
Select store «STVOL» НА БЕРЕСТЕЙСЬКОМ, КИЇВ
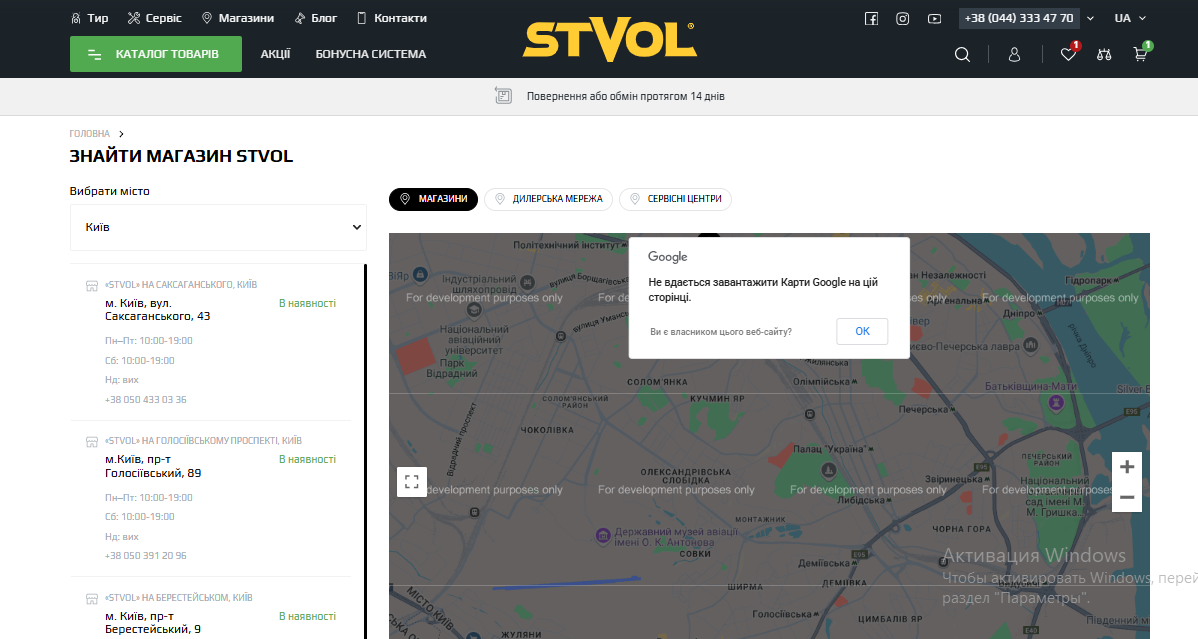tap(179, 597)
